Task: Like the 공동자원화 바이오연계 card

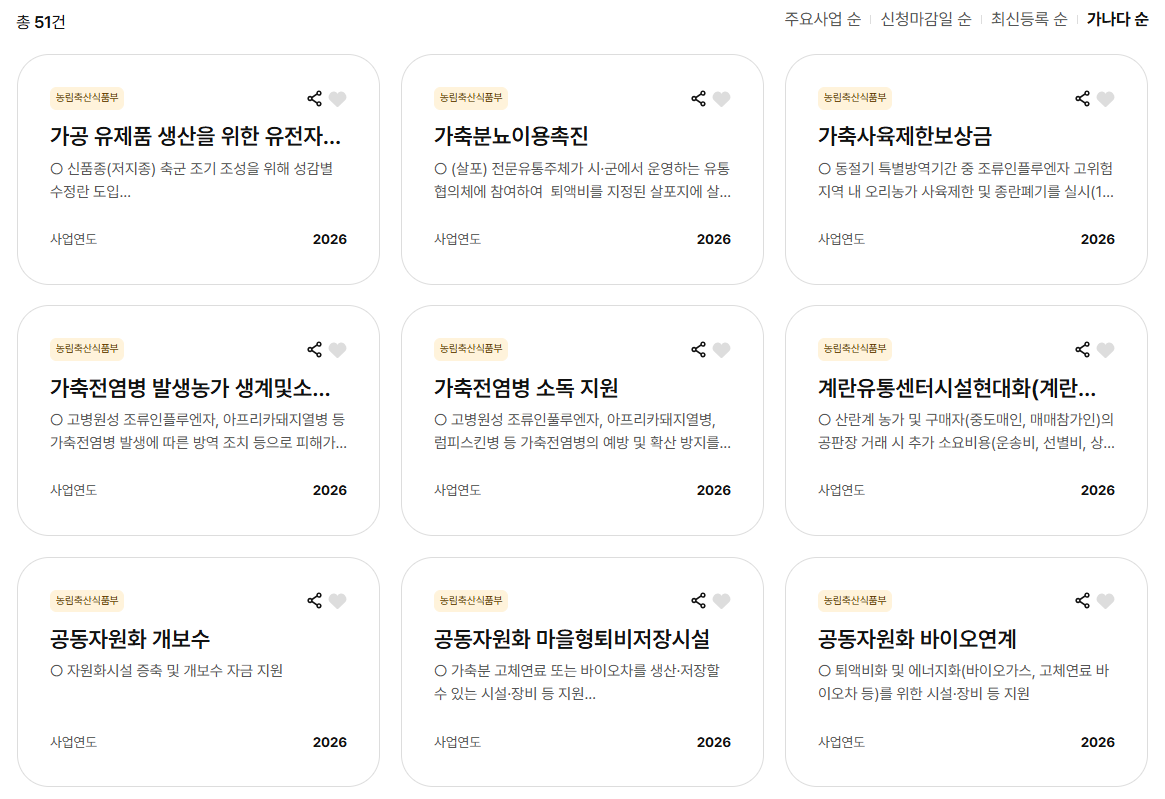Action: [x=1105, y=600]
